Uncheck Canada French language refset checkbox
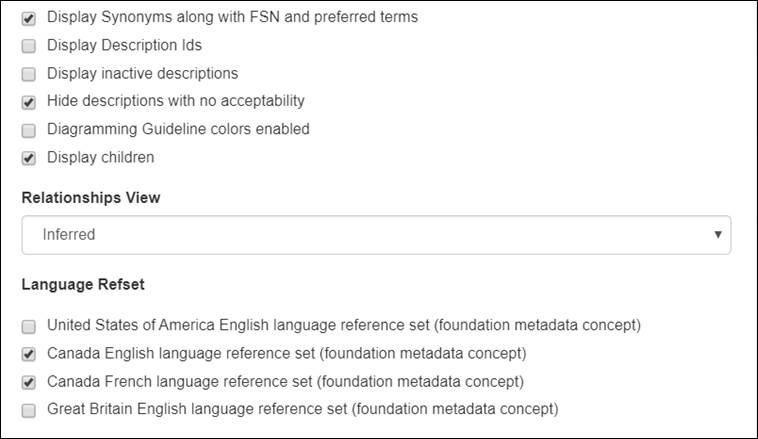 [29, 382]
